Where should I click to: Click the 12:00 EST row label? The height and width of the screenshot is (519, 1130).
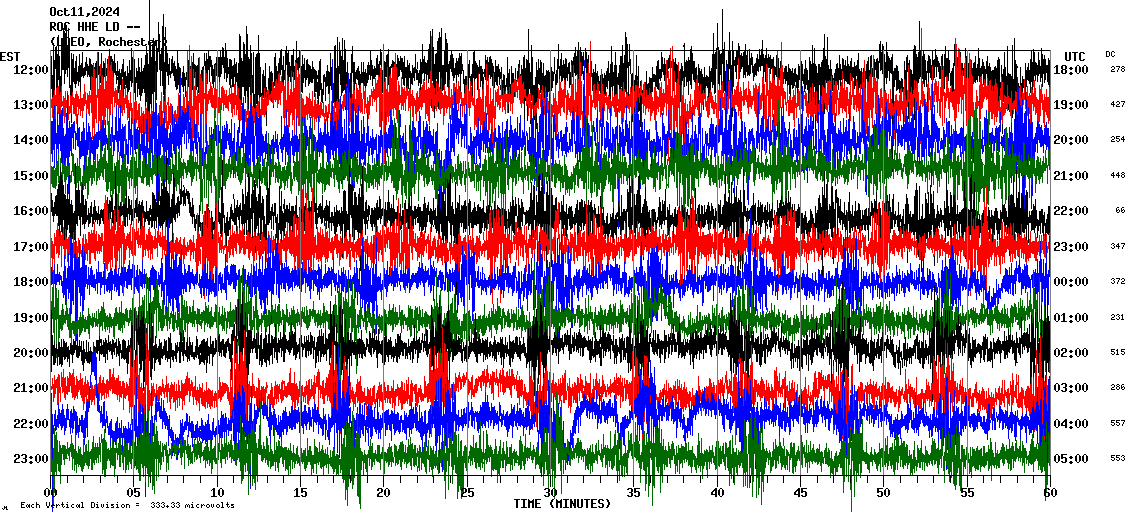tap(30, 69)
